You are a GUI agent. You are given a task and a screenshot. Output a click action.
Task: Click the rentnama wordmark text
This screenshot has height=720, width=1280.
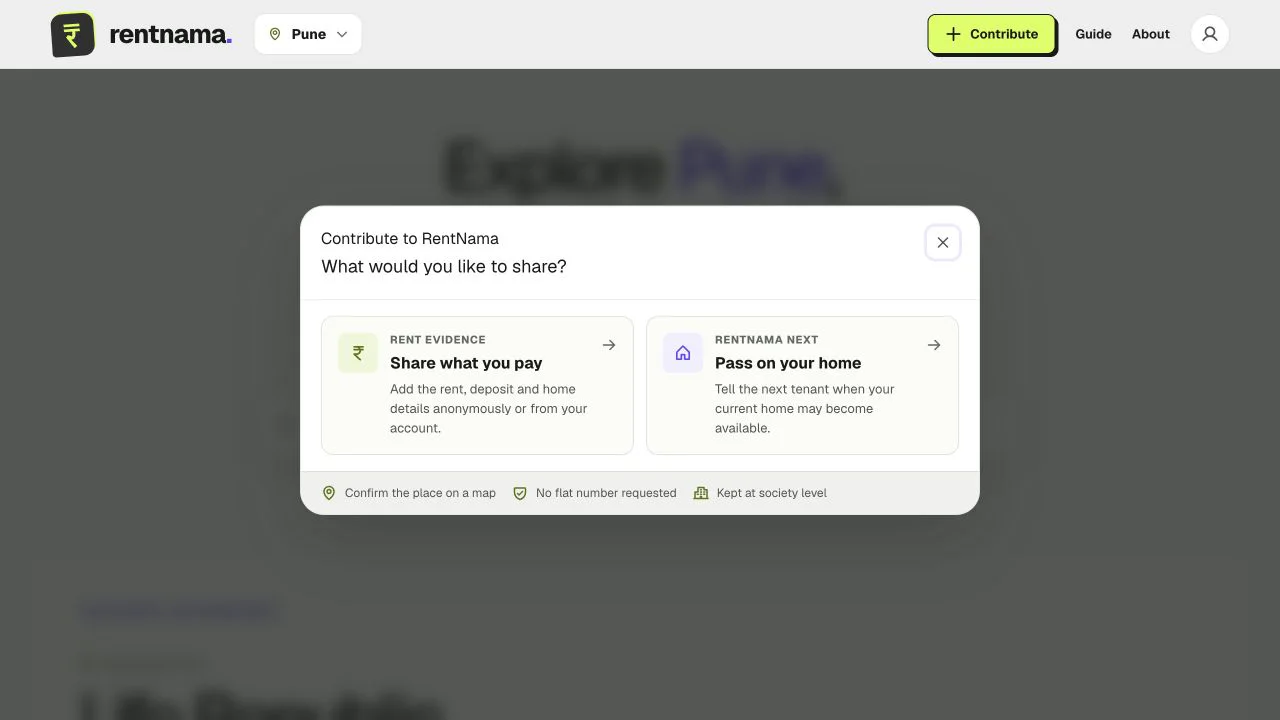tap(170, 34)
